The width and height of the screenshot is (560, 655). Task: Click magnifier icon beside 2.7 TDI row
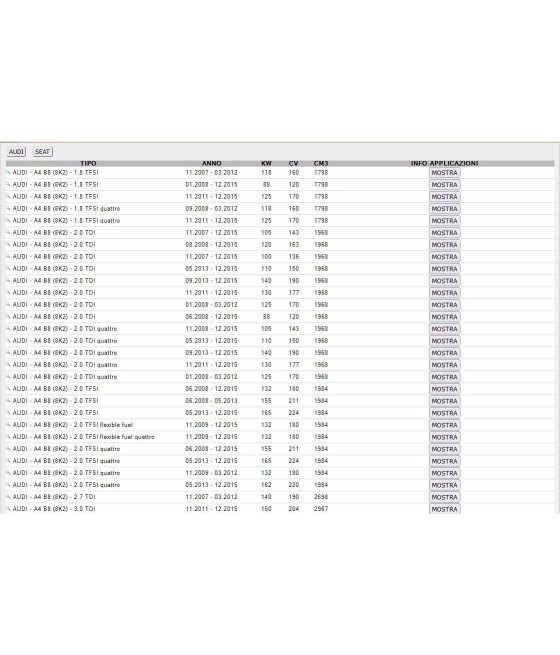[x=8, y=497]
